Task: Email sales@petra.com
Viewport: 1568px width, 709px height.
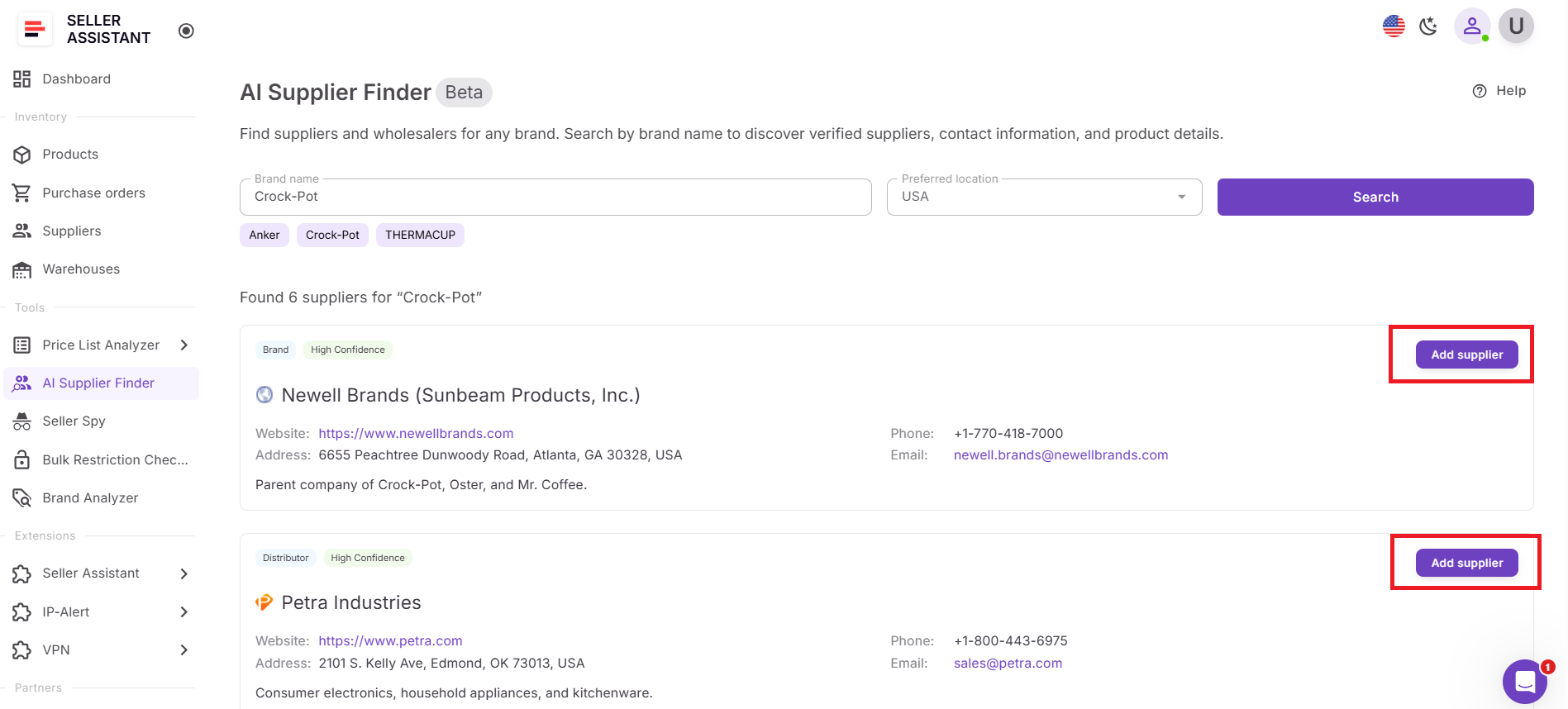Action: point(1008,663)
